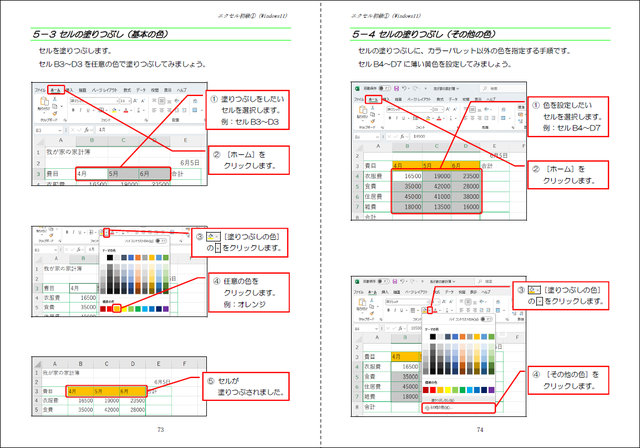Click cell 住居費 in 5-4 step ③ screenshot
Viewport: 640px width, 448px height.
[377, 386]
